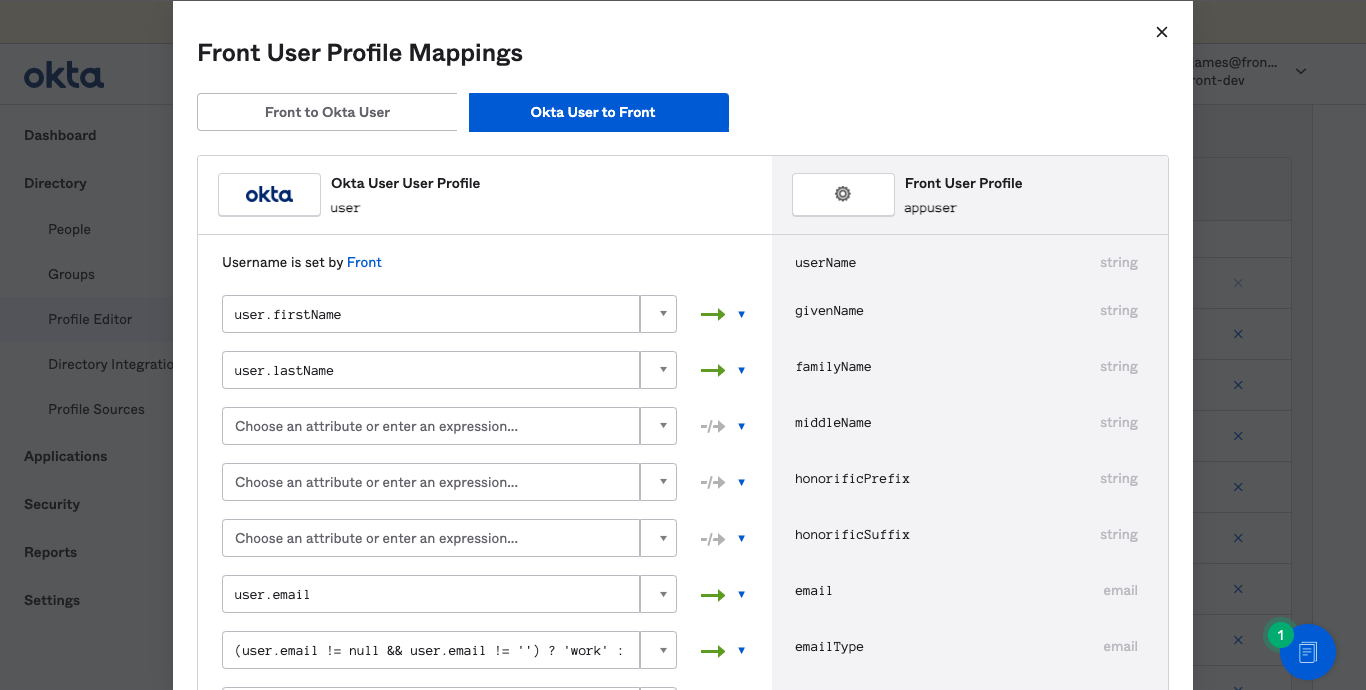This screenshot has height=690, width=1366.
Task: Click green mapping arrow for email
Action: point(713,594)
